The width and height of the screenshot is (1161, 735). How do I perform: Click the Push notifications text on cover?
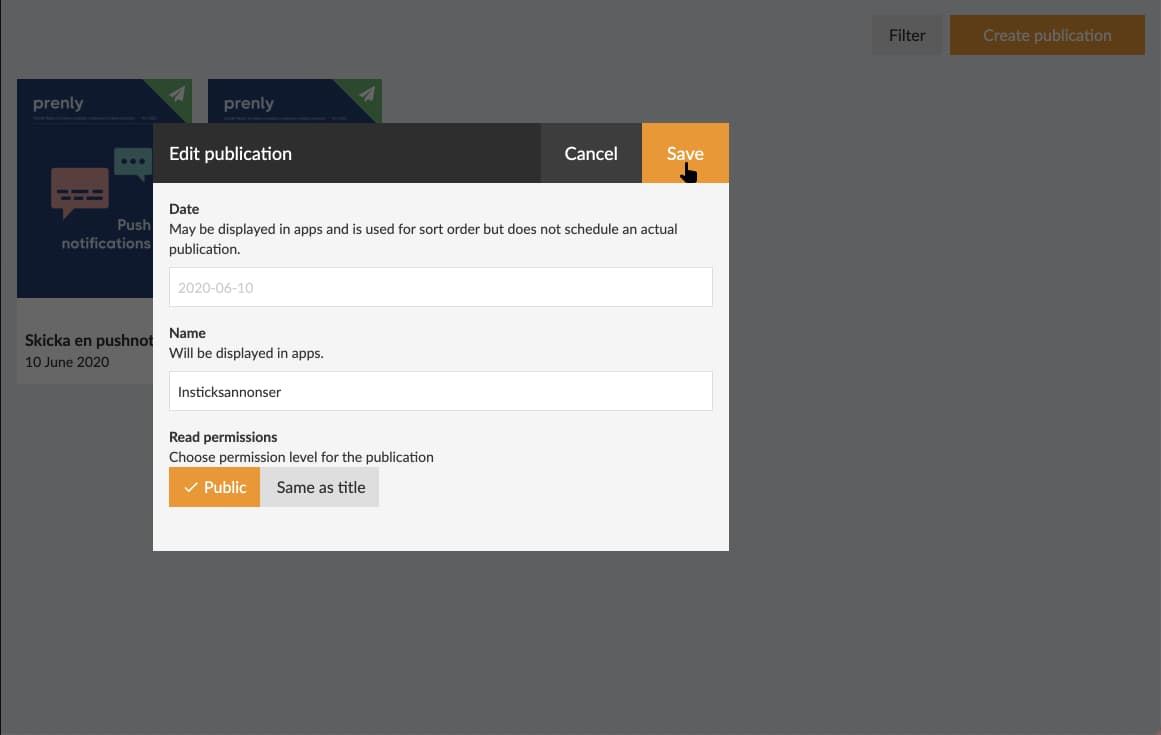(106, 234)
